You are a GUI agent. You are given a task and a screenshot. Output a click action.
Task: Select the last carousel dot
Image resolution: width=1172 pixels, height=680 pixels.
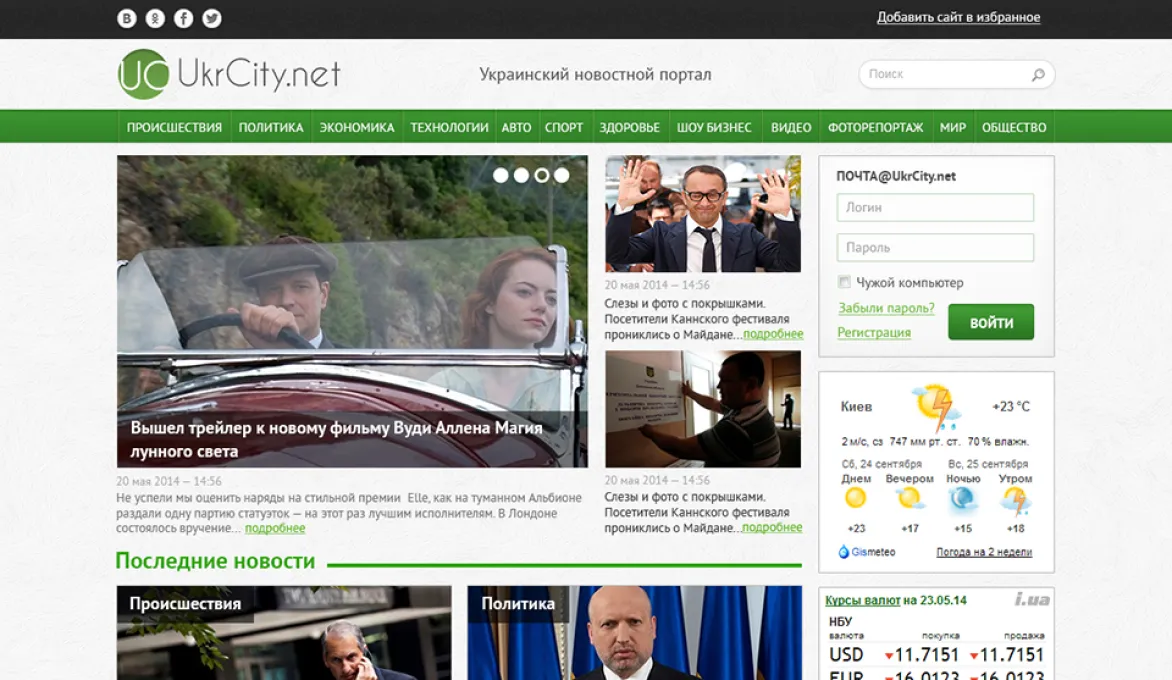pos(561,175)
